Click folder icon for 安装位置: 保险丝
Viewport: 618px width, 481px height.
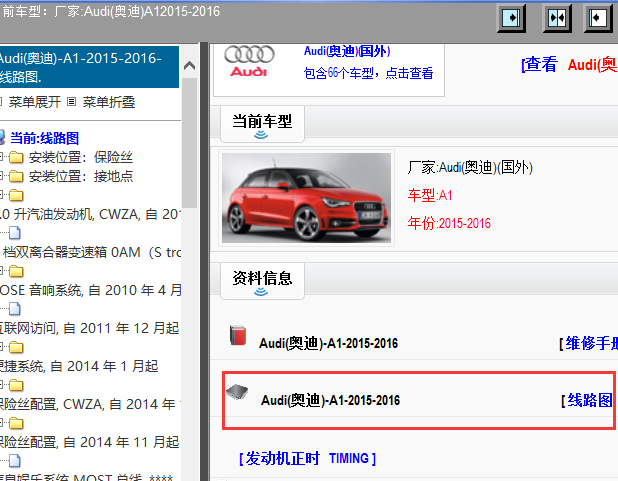(16, 158)
